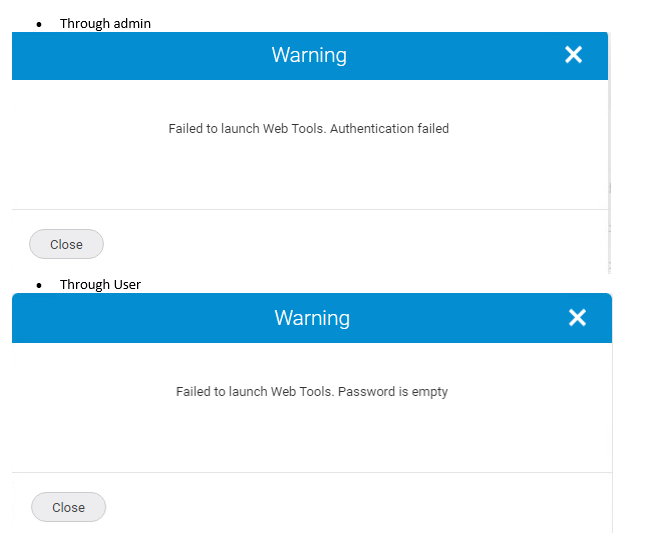Click Close button under Authentication failed message

(x=66, y=244)
